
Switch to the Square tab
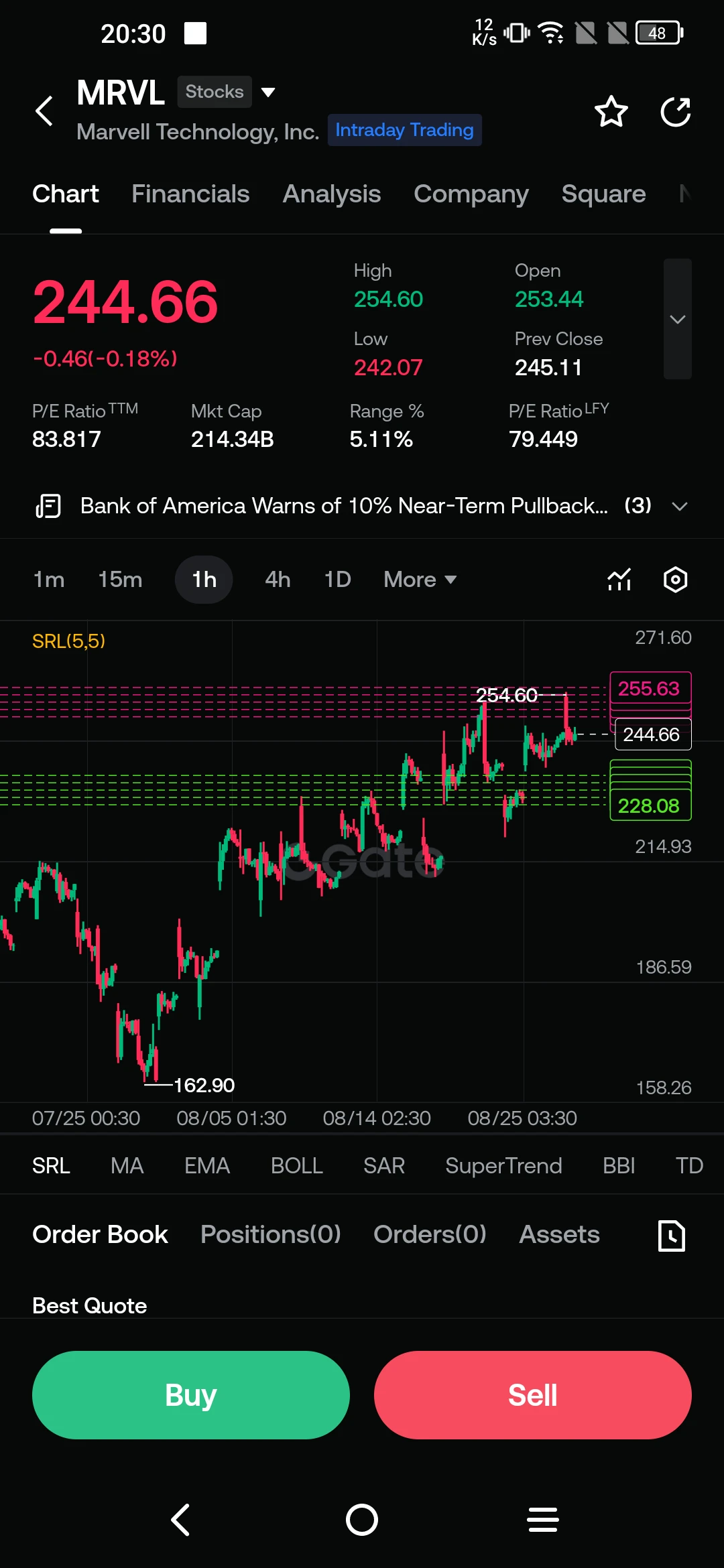pos(603,194)
